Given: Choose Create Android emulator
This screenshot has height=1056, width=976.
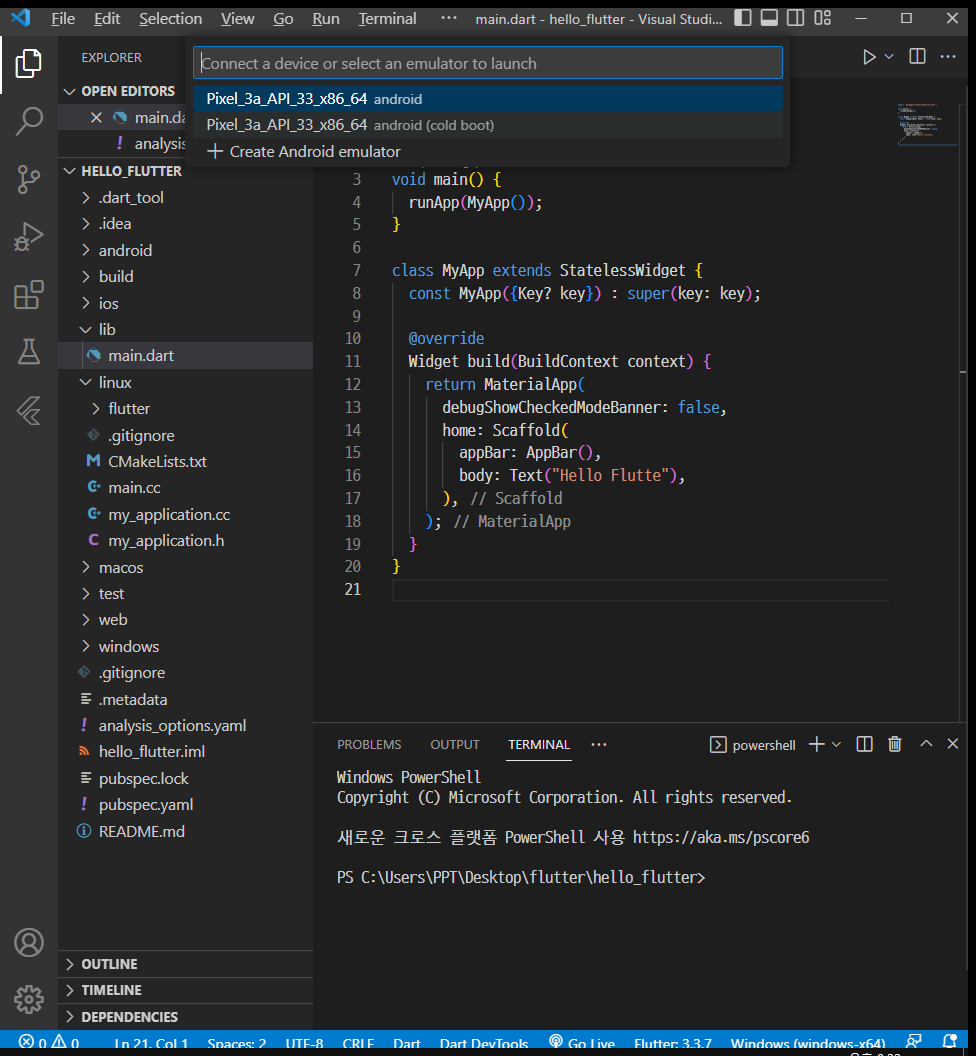Looking at the screenshot, I should [488, 152].
